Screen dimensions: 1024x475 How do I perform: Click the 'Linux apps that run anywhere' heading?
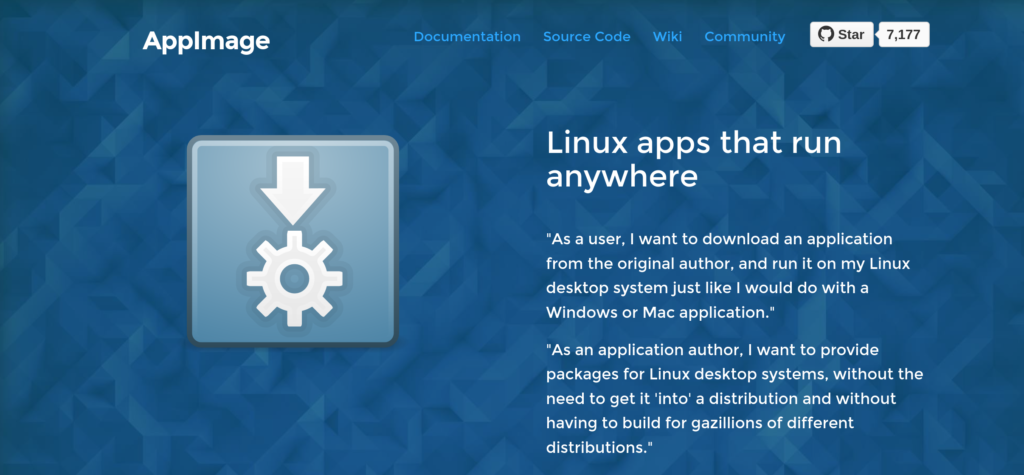click(x=694, y=160)
